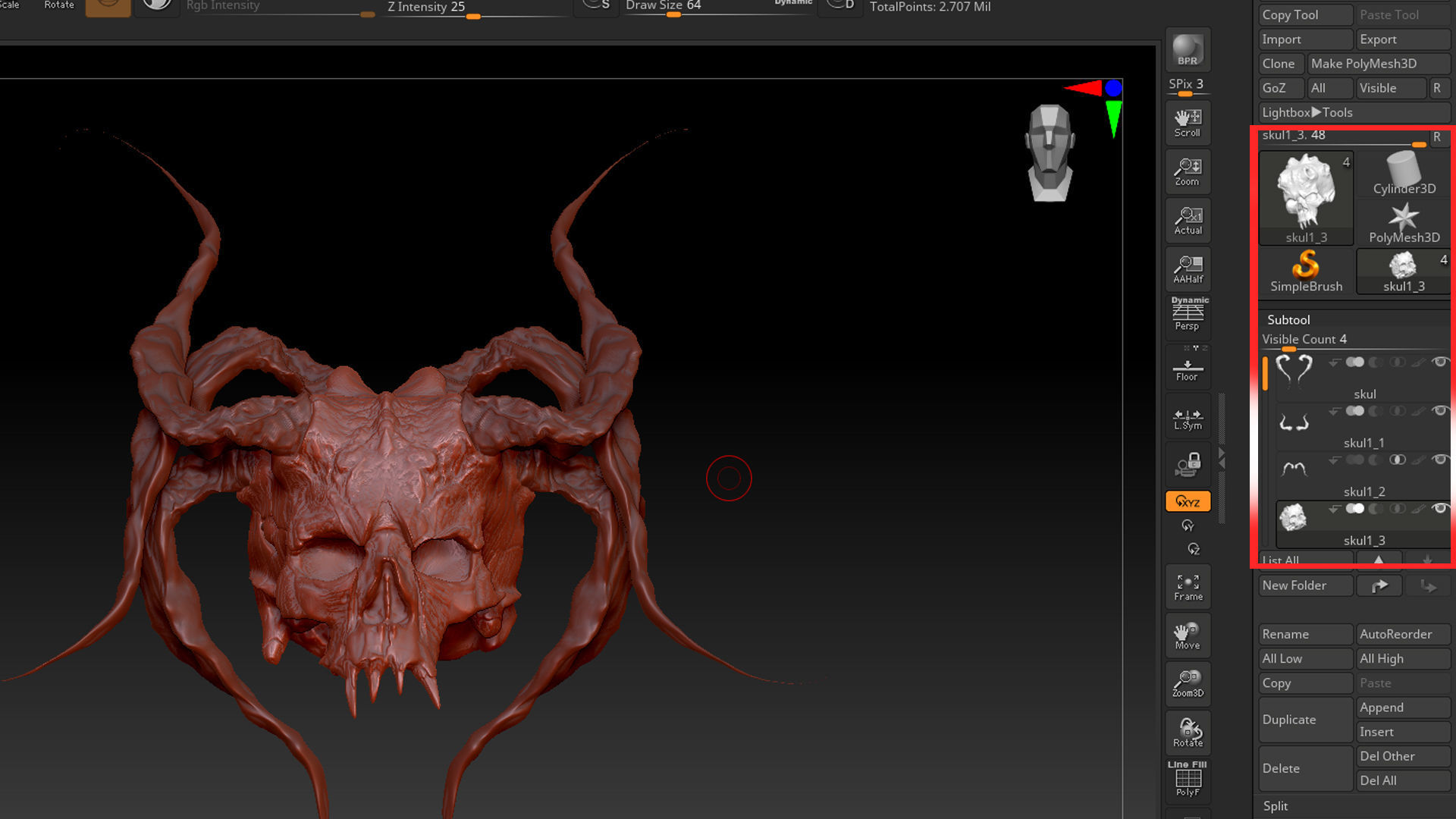Click the AutoReorder button

tap(1404, 634)
